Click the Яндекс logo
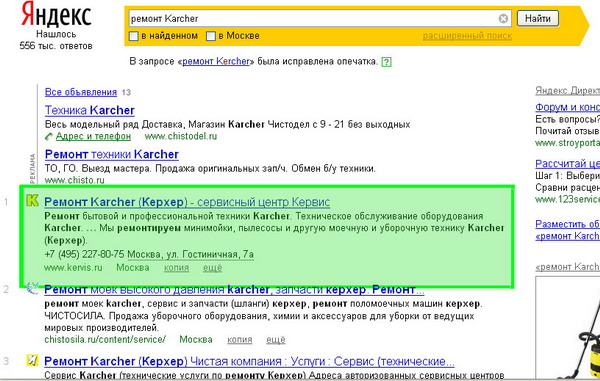This screenshot has height=381, width=600. (56, 15)
